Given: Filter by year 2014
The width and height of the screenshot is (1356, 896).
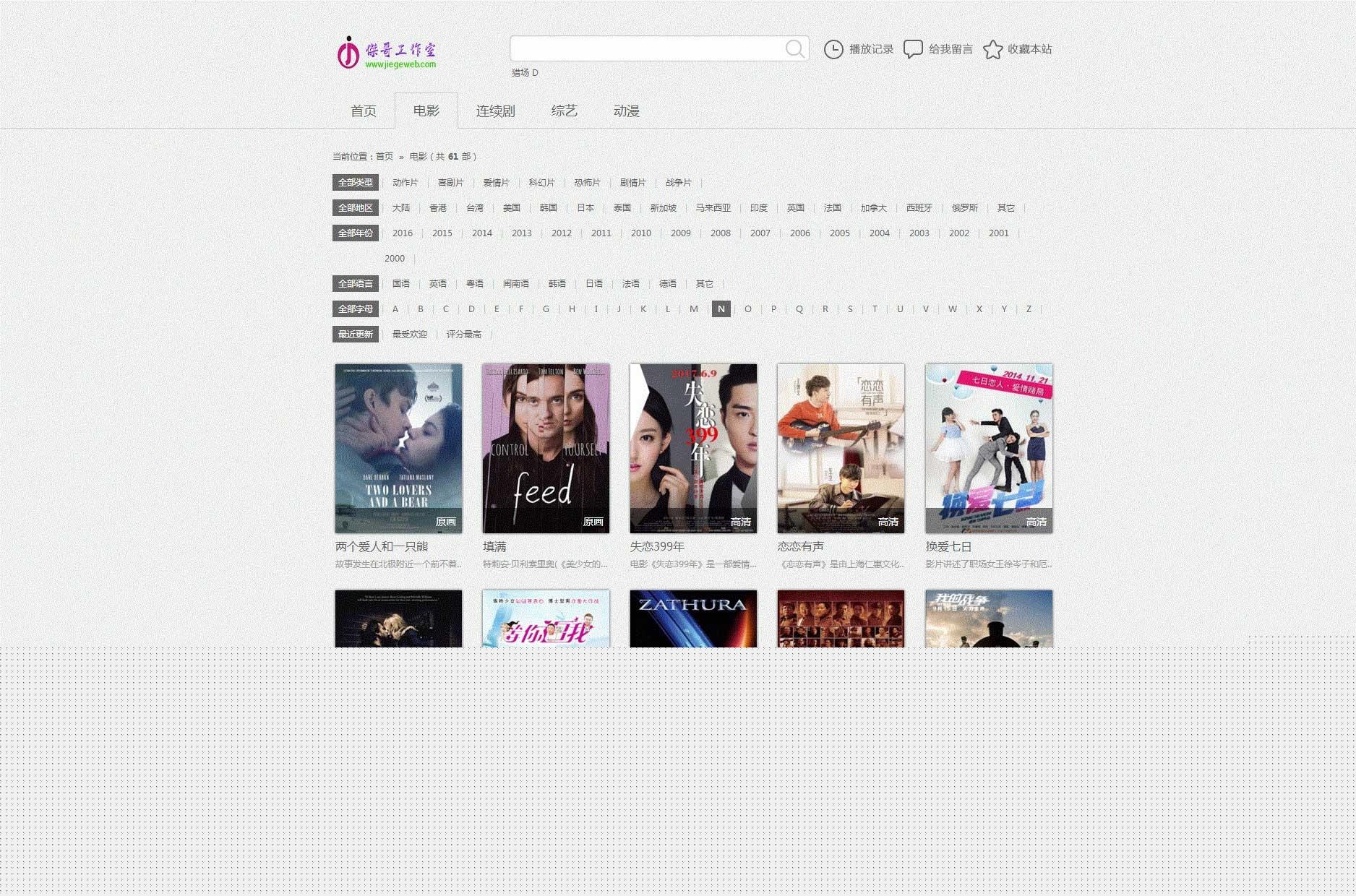Looking at the screenshot, I should coord(481,233).
